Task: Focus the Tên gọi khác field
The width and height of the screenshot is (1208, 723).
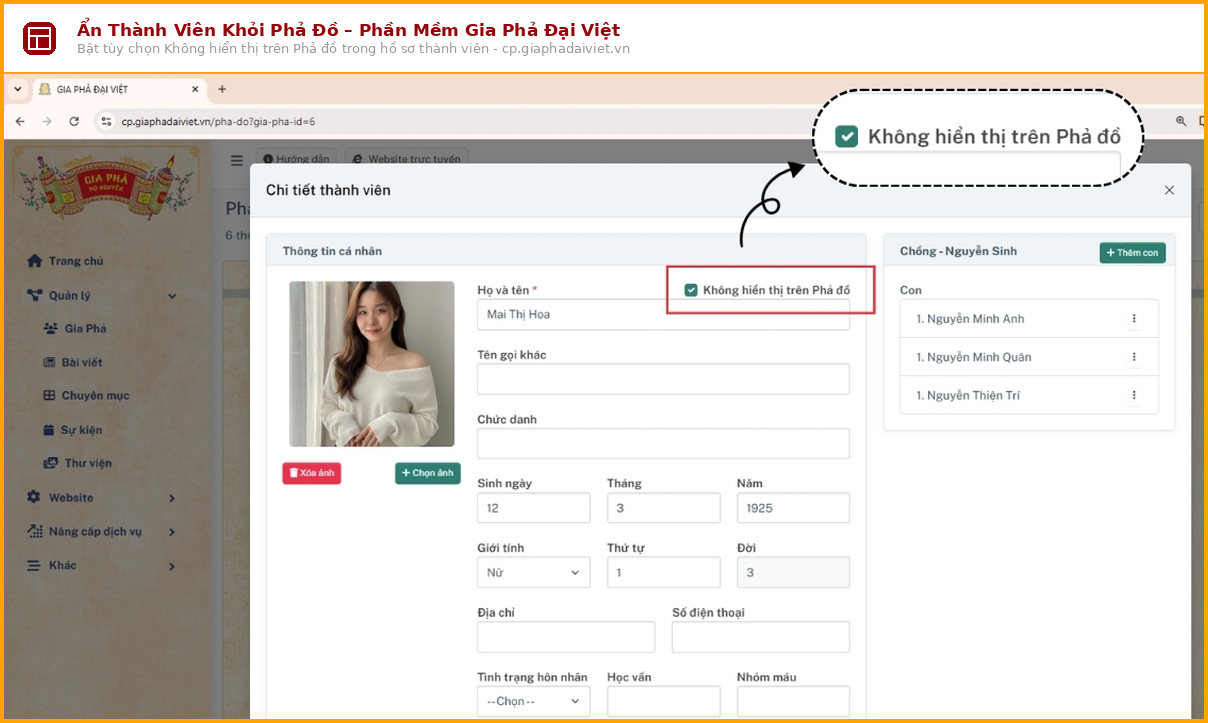Action: point(663,379)
